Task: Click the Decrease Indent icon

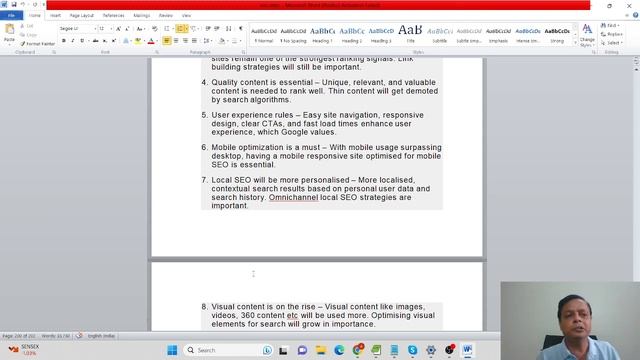Action: pos(208,29)
